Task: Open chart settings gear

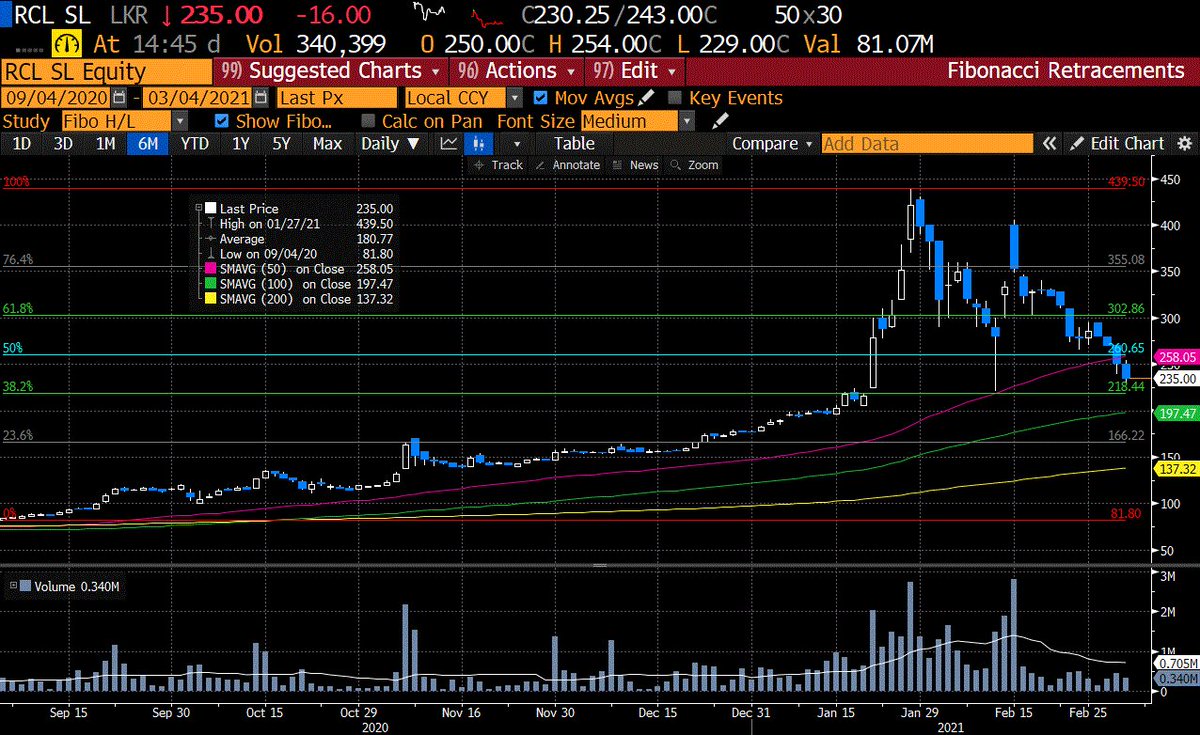Action: (1184, 144)
